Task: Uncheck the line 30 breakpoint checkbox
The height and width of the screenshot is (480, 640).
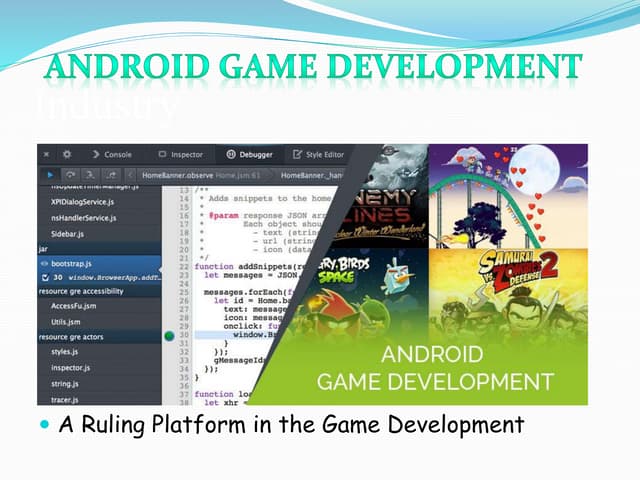Action: coord(43,276)
